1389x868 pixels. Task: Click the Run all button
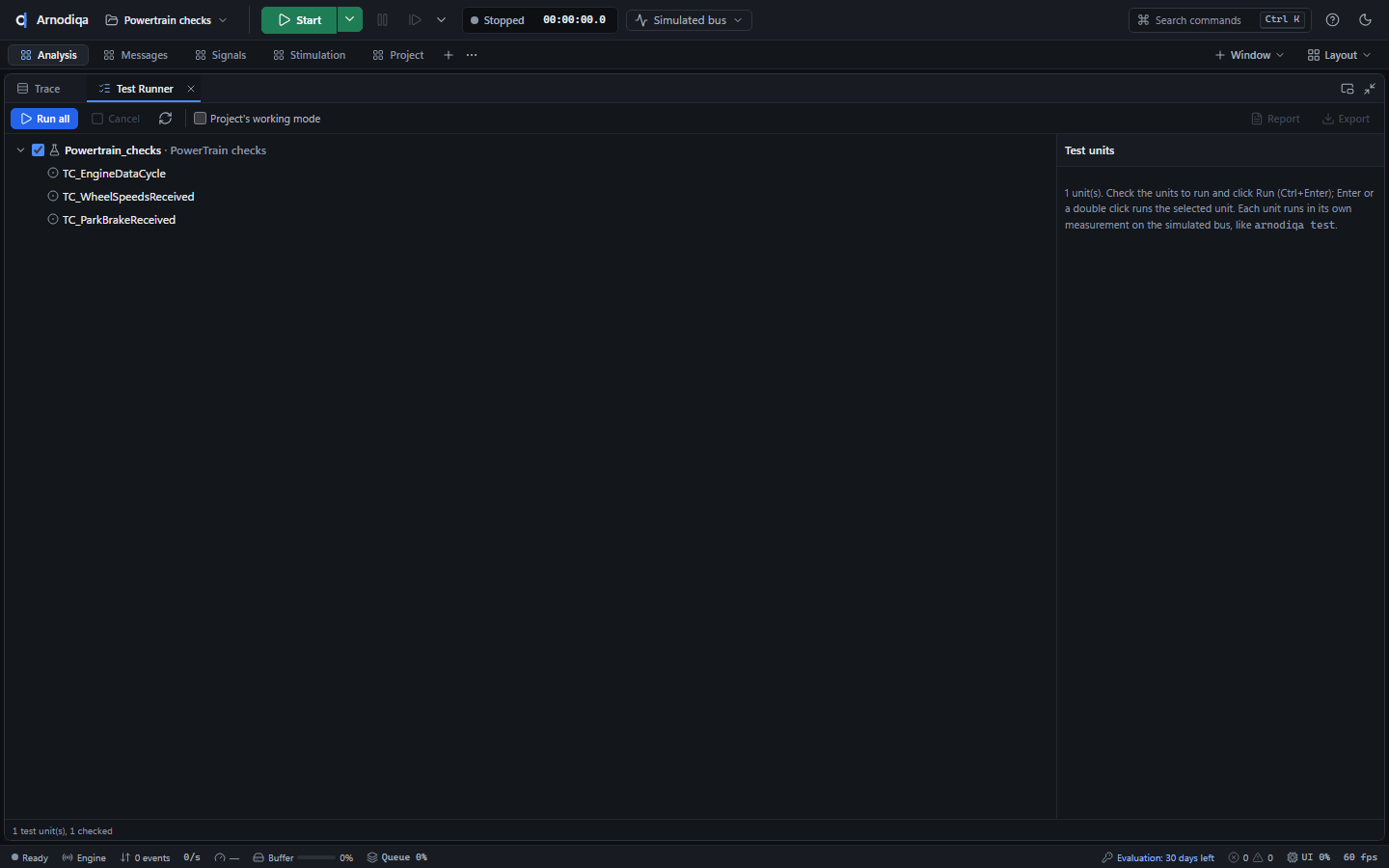click(x=44, y=119)
